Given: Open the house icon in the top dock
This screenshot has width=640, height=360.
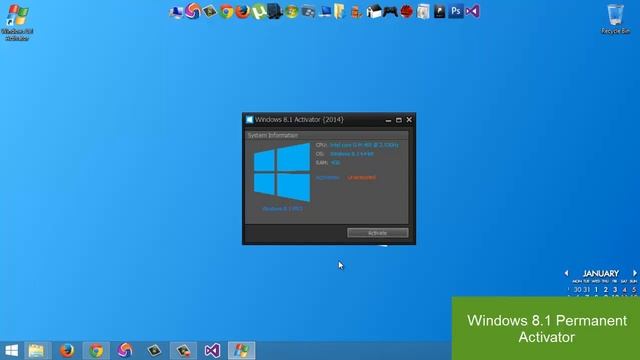Looking at the screenshot, I should point(373,11).
